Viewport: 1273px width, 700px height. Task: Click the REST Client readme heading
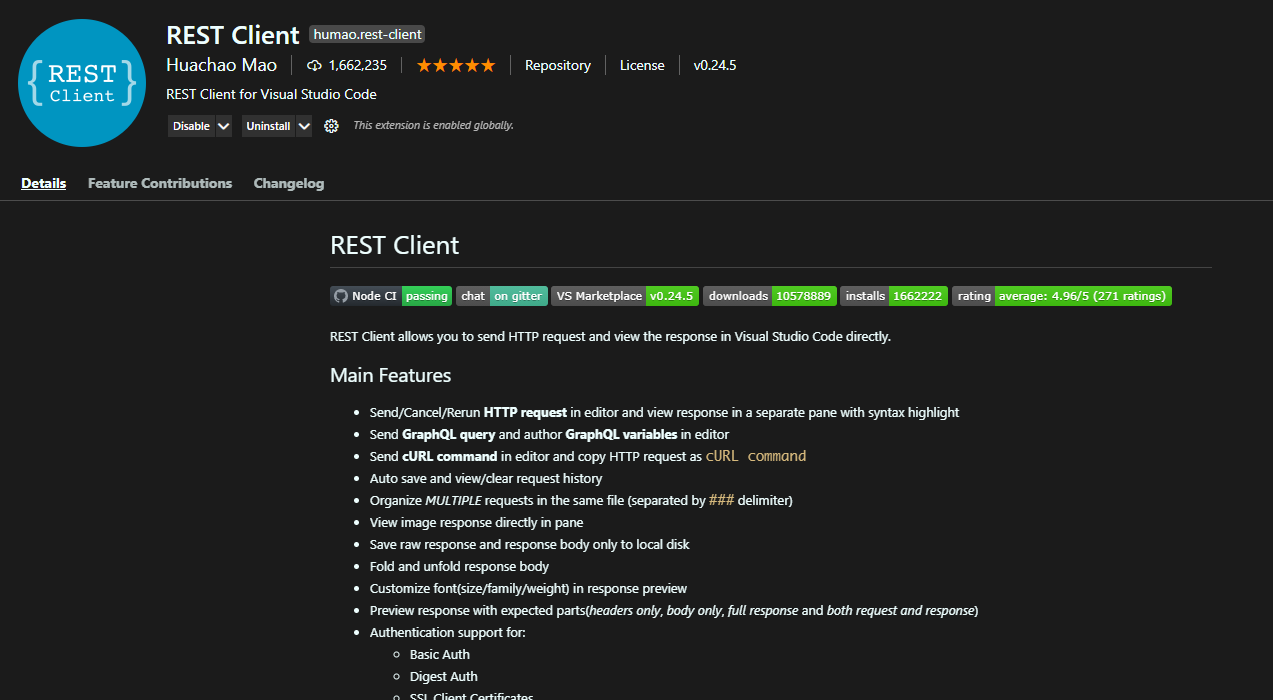[395, 245]
